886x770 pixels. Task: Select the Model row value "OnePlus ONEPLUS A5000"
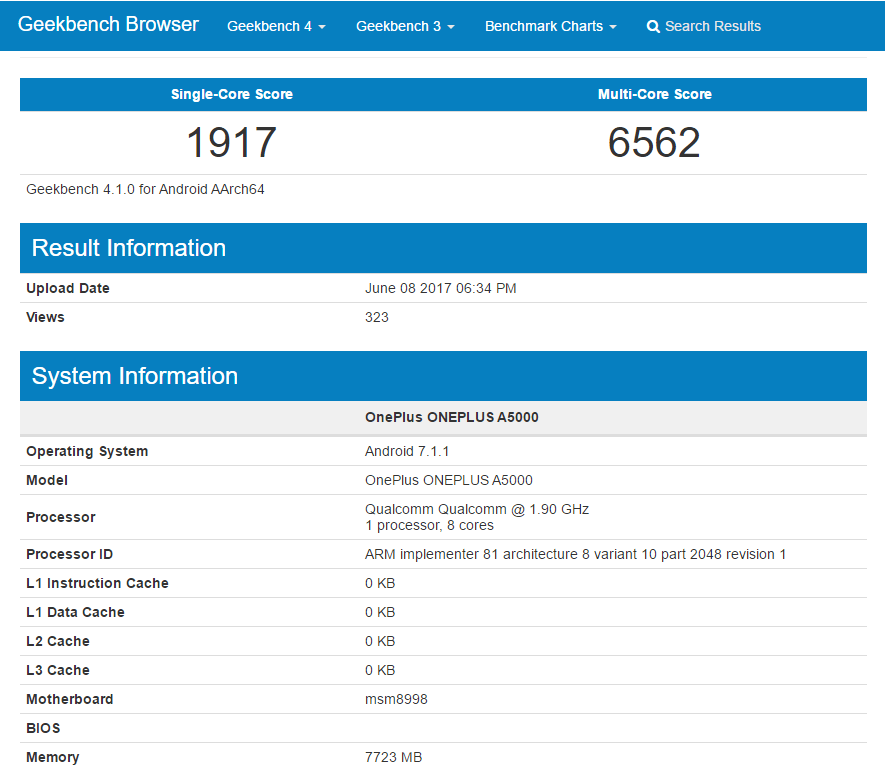point(449,480)
